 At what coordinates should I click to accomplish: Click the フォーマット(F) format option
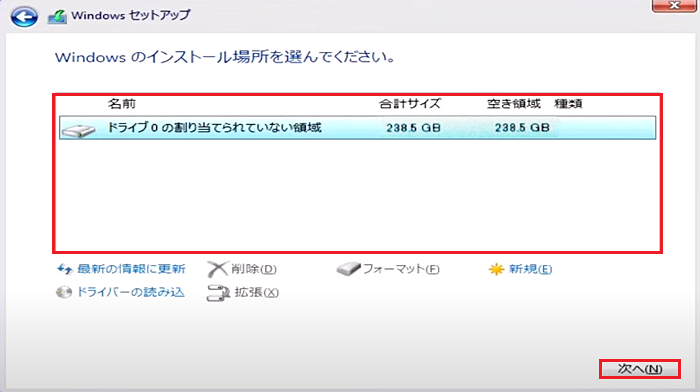click(401, 269)
